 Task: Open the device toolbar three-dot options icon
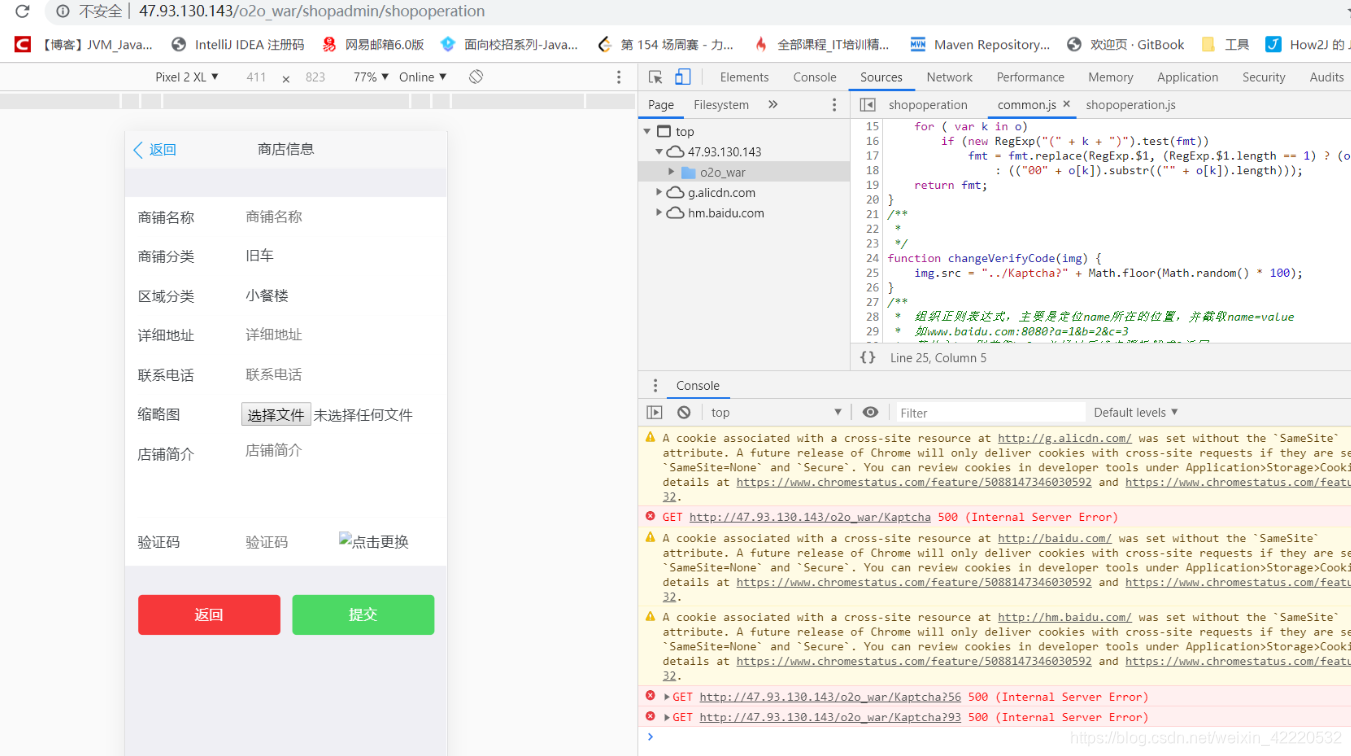tap(618, 76)
